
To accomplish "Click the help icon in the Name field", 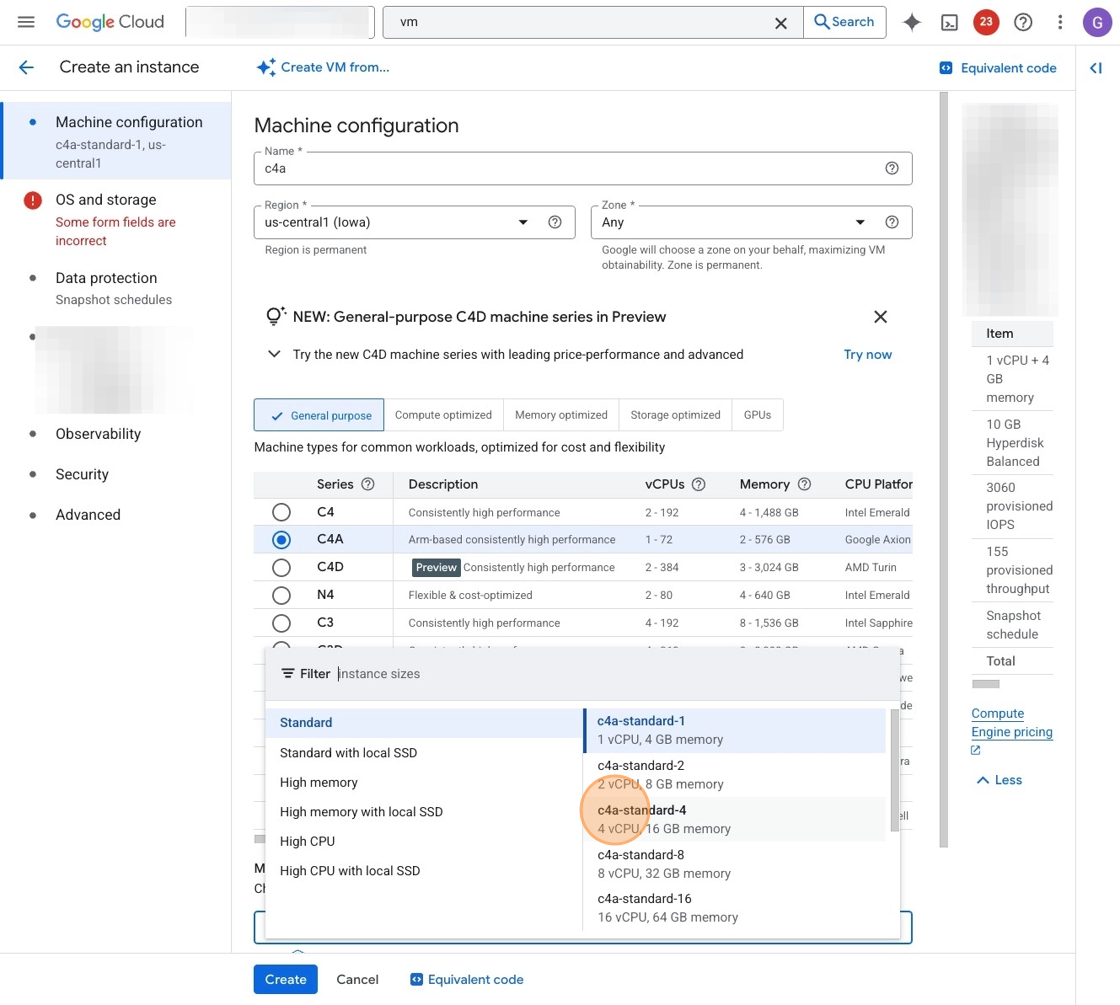I will (891, 168).
